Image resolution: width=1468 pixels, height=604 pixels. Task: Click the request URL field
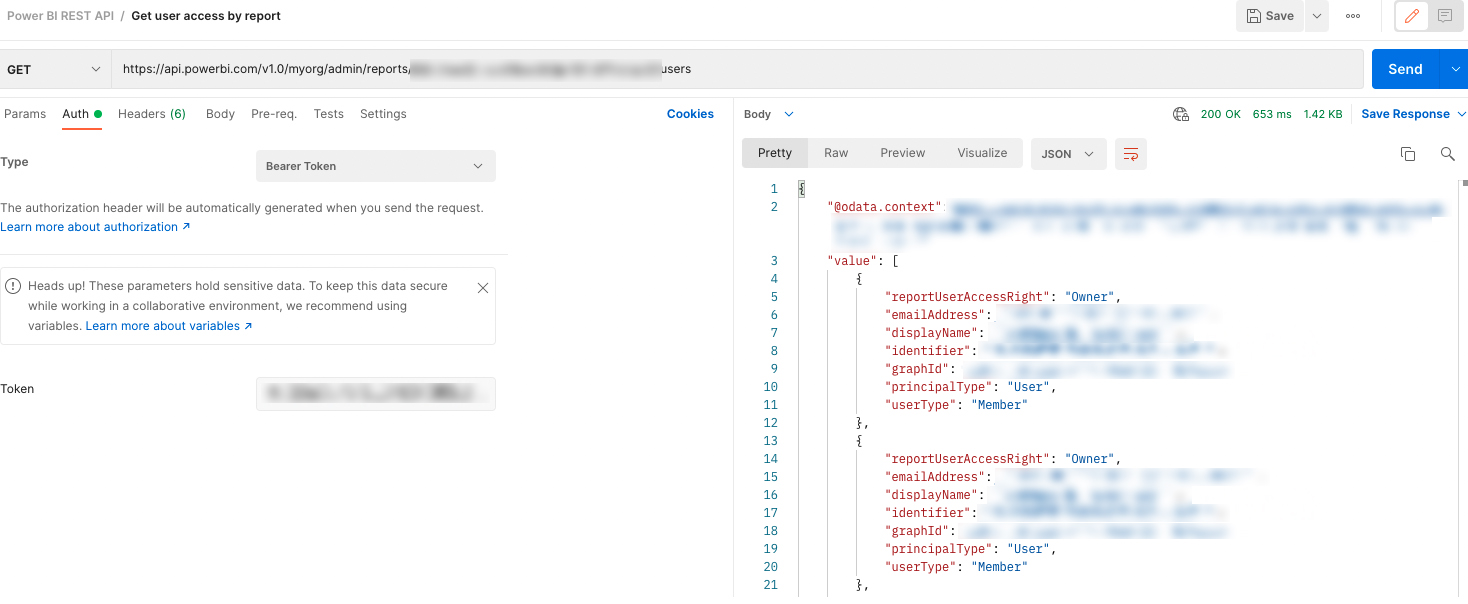coord(737,69)
